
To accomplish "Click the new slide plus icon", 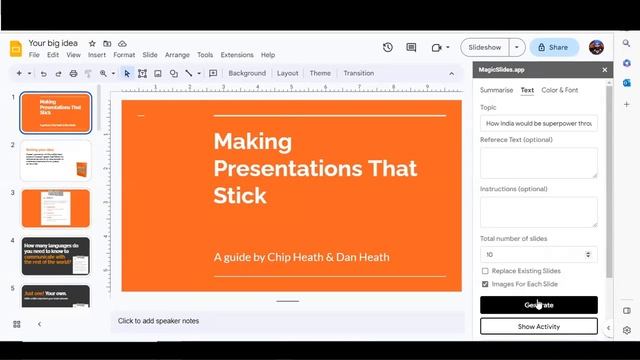I will pos(19,73).
